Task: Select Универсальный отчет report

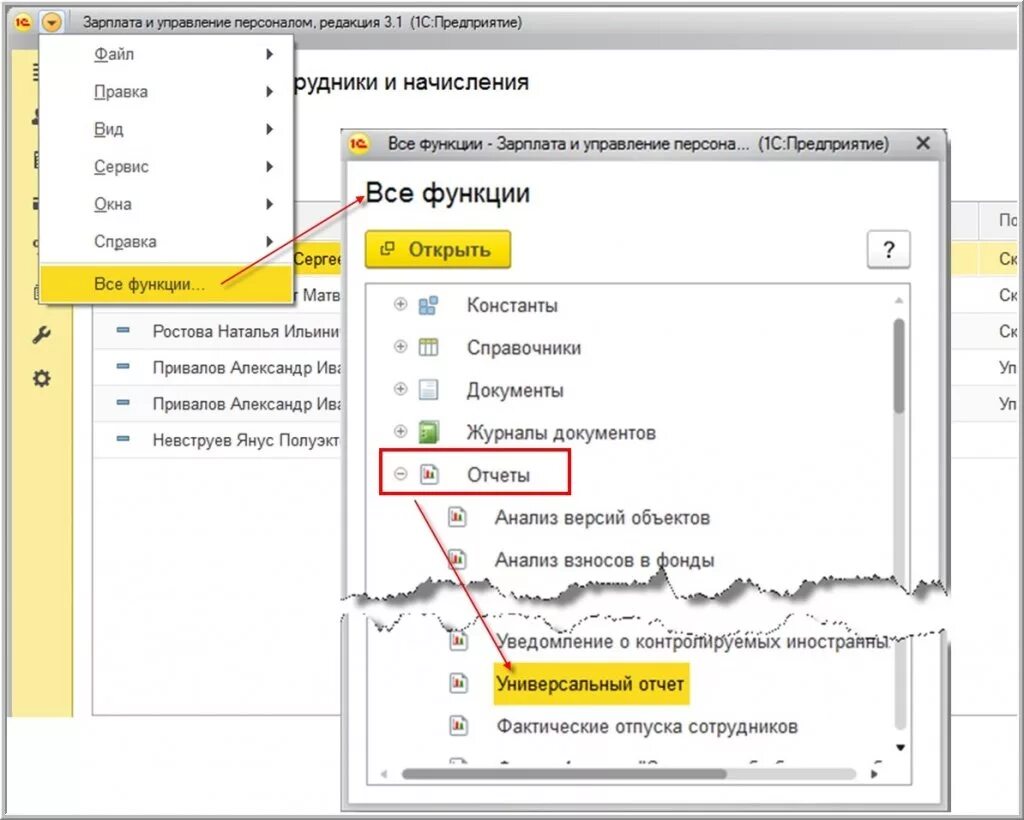Action: (590, 684)
